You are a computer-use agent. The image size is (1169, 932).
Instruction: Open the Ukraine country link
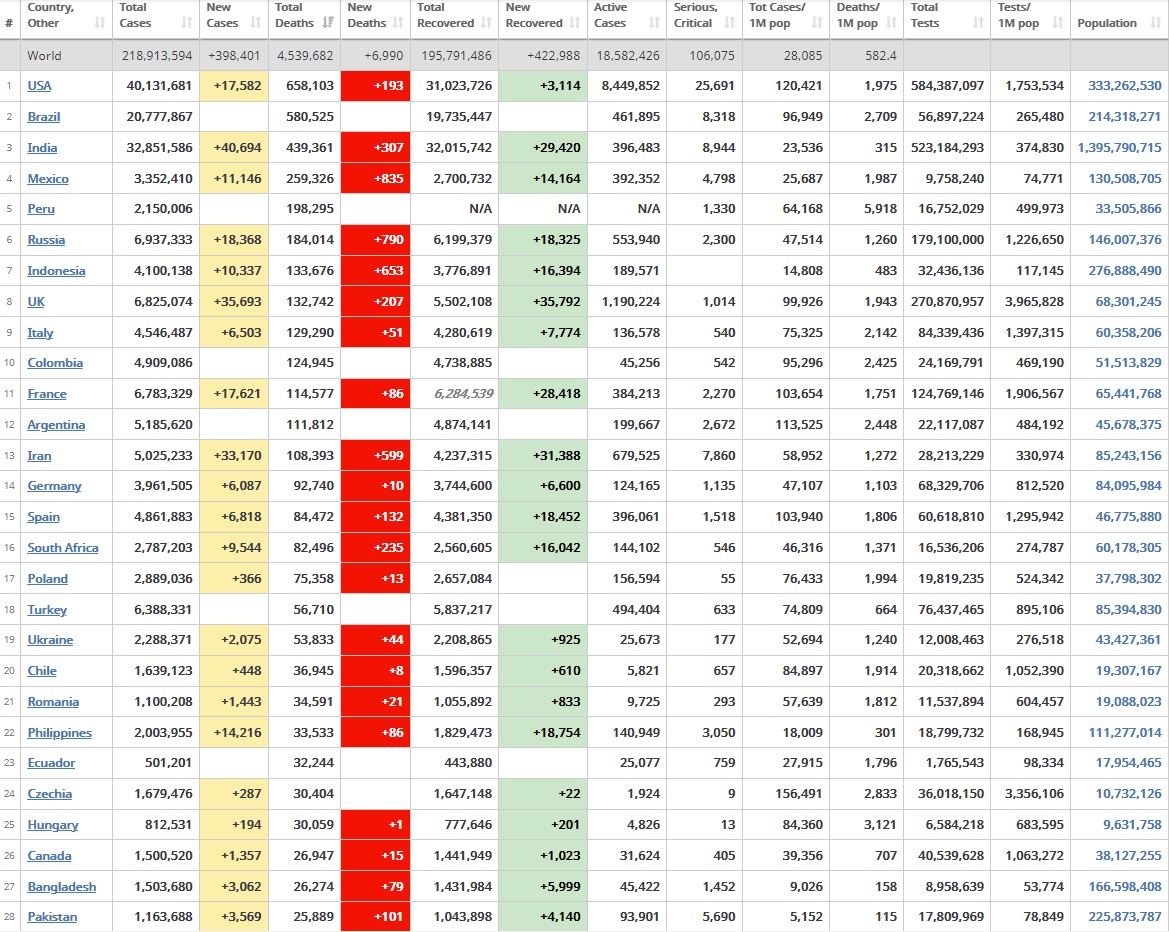click(x=50, y=640)
